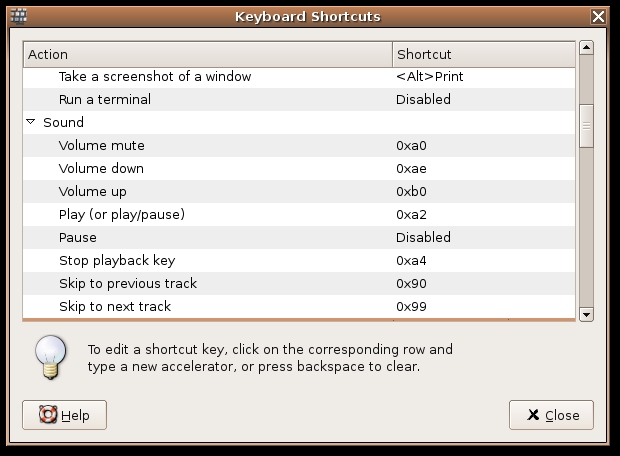Collapse the Sound category
The width and height of the screenshot is (620, 456).
pos(31,122)
